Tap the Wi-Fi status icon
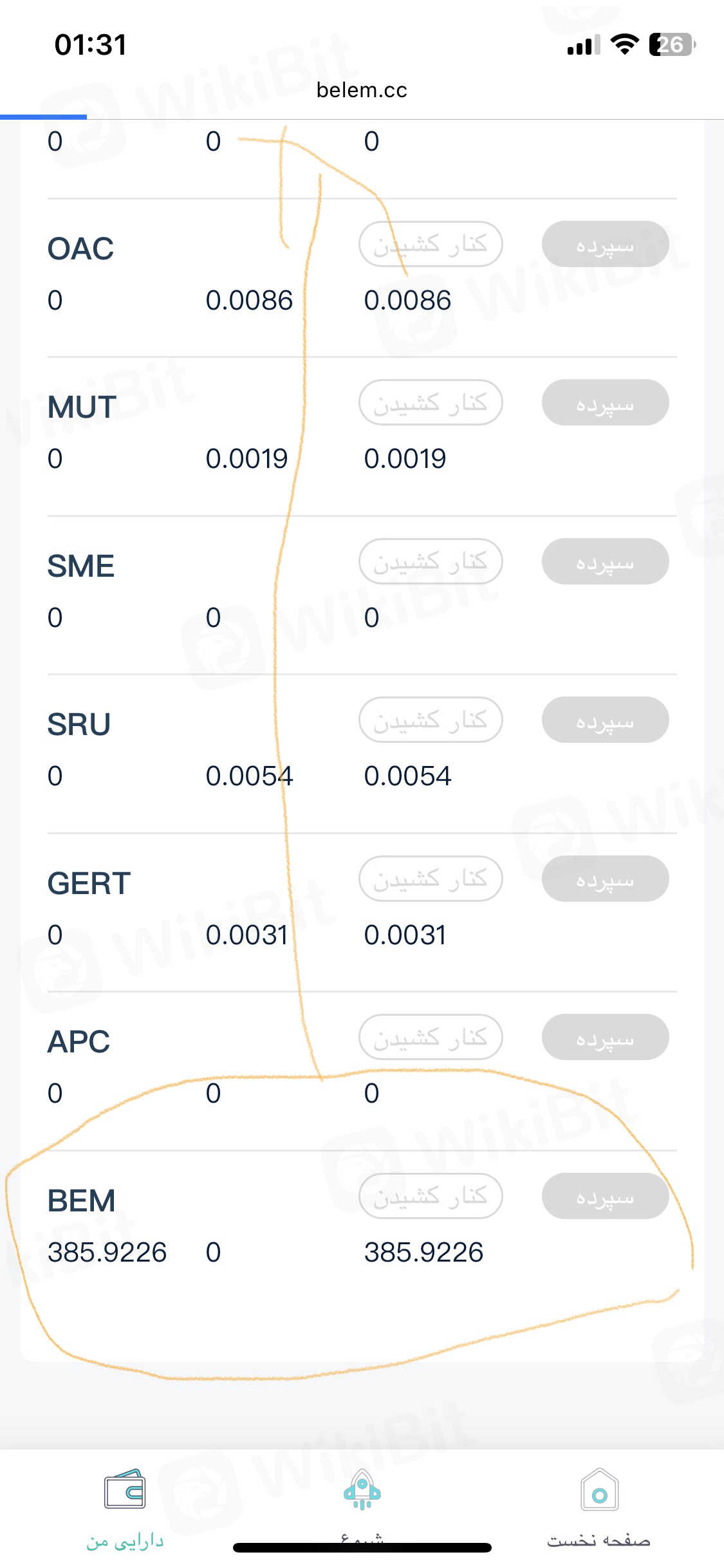The height and width of the screenshot is (1568, 724). pos(624,45)
